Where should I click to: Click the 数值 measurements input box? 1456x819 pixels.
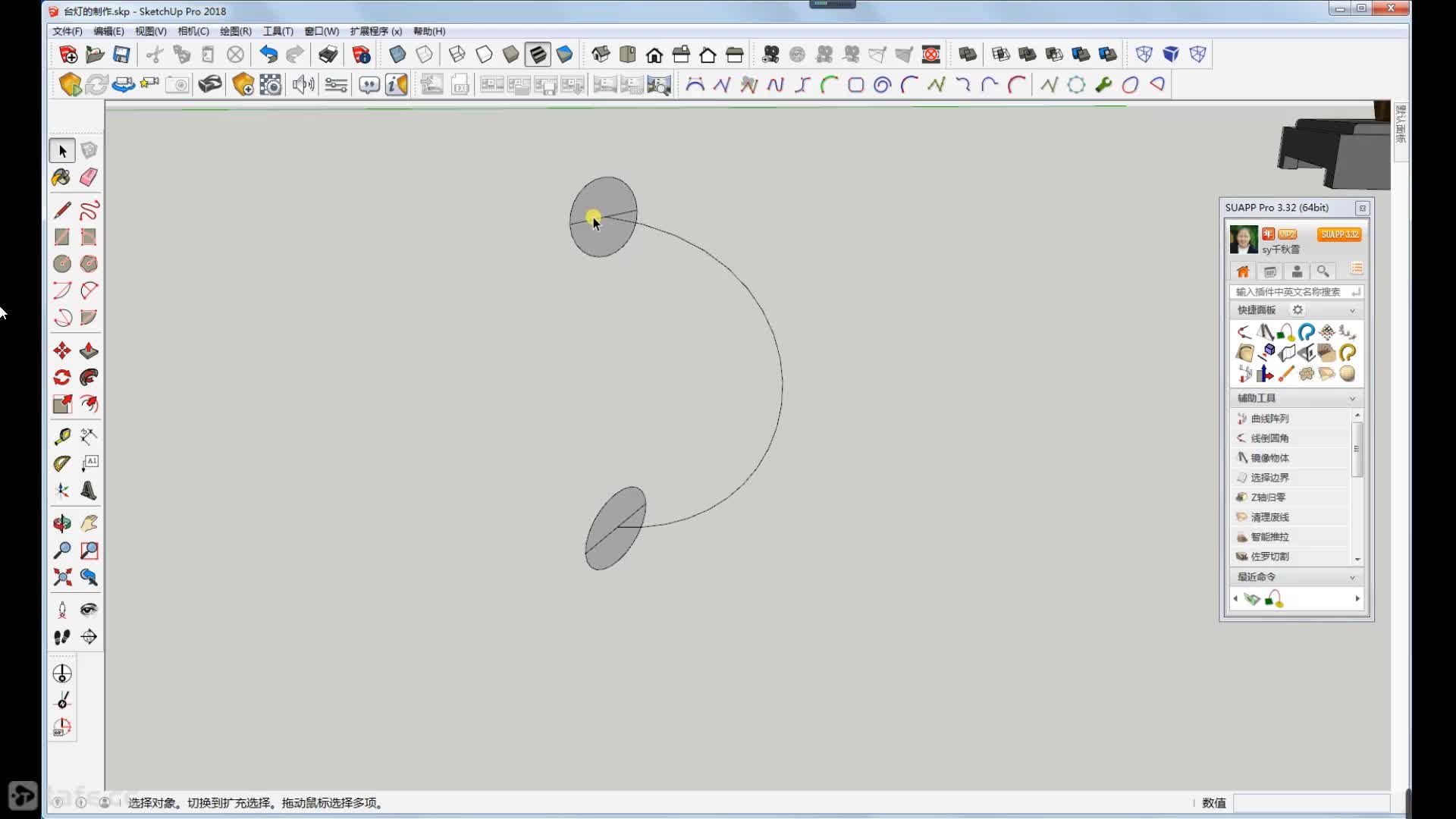(1311, 803)
